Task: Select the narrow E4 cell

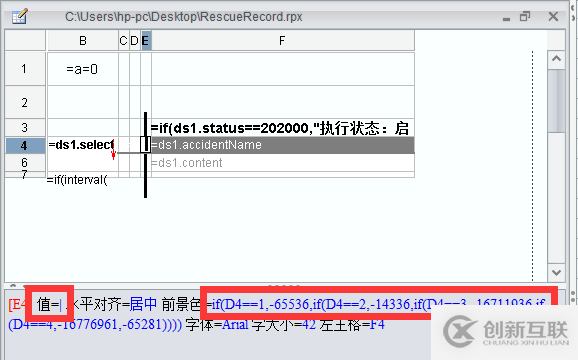Action: point(145,144)
